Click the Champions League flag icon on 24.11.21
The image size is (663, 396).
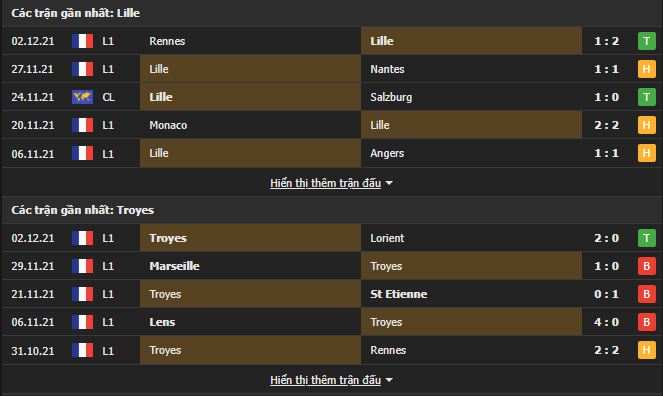(82, 97)
